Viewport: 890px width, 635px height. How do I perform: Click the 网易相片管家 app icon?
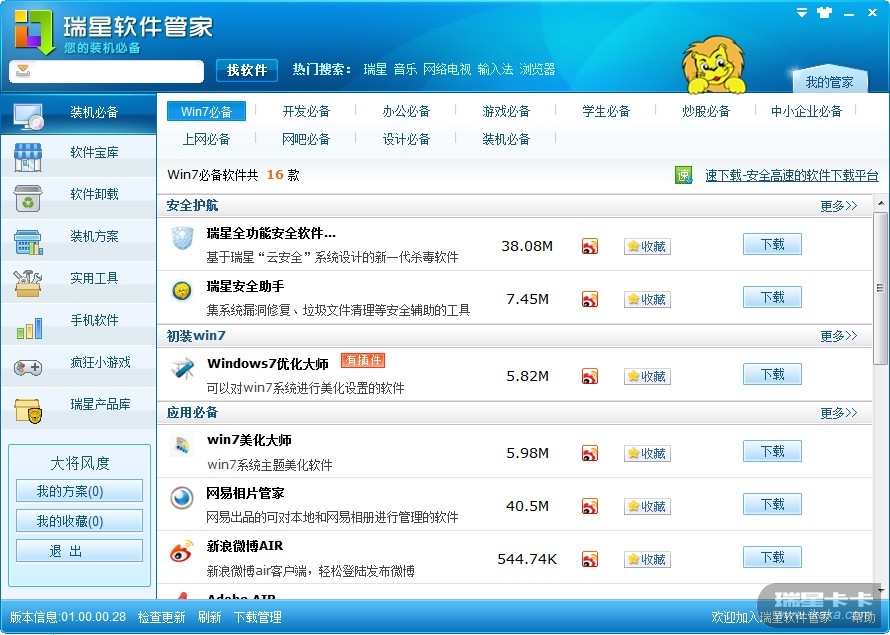tap(182, 498)
